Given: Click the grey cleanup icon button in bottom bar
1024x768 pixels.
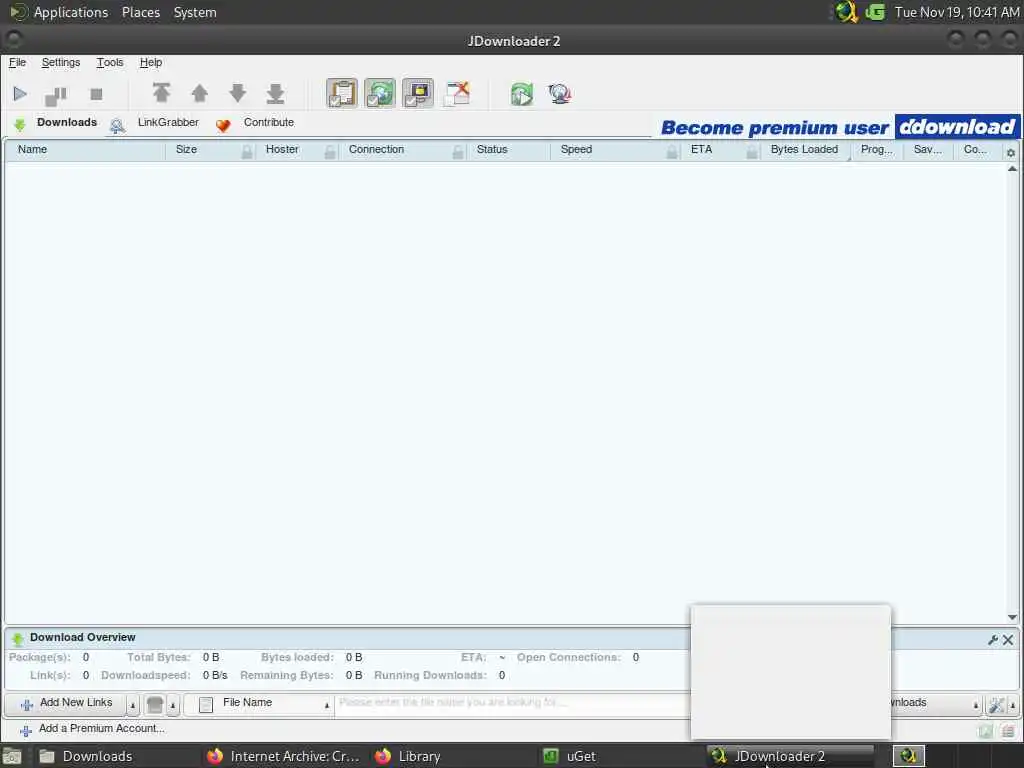Looking at the screenshot, I should 155,705.
